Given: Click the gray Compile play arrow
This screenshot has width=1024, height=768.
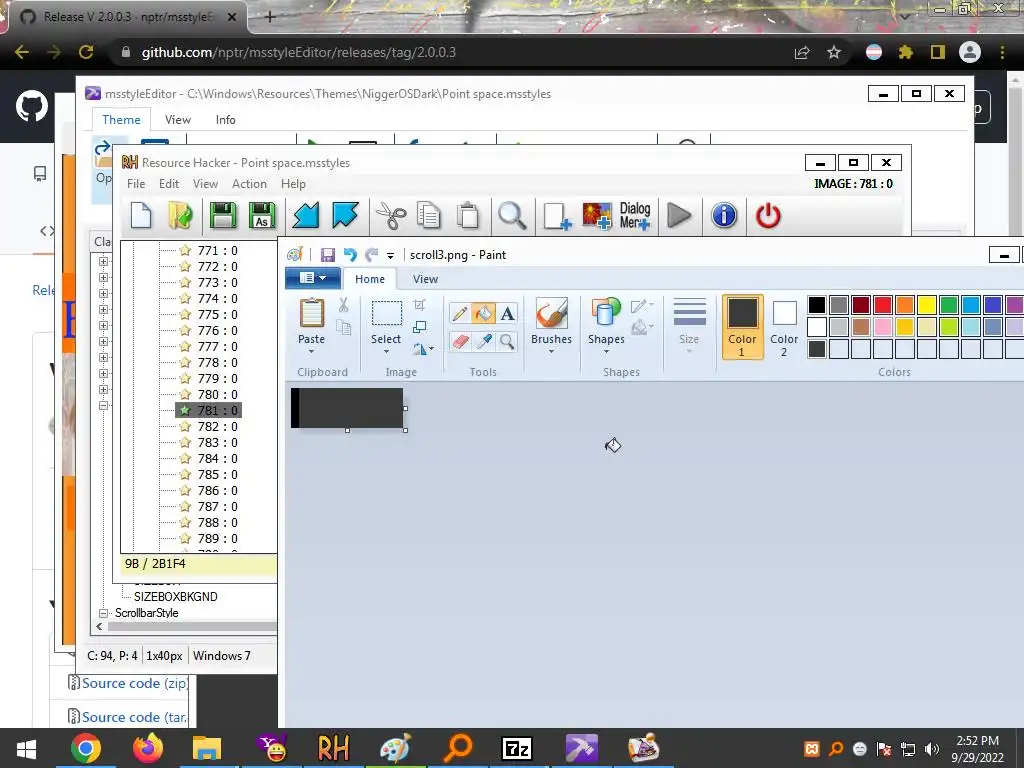Looking at the screenshot, I should click(679, 216).
